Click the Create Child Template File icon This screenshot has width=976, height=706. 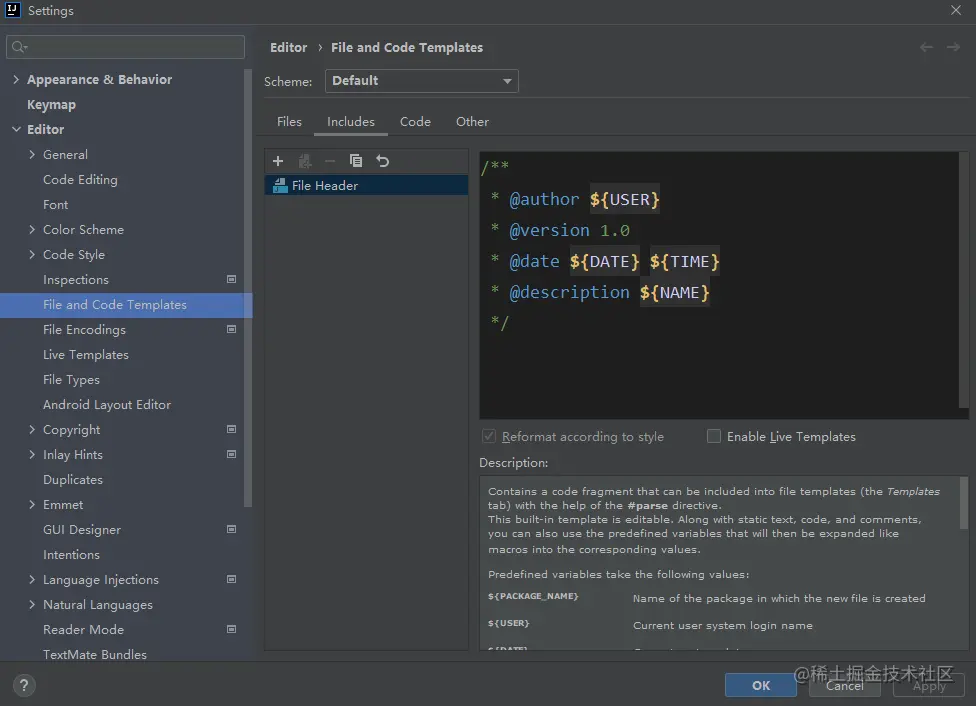coord(304,161)
